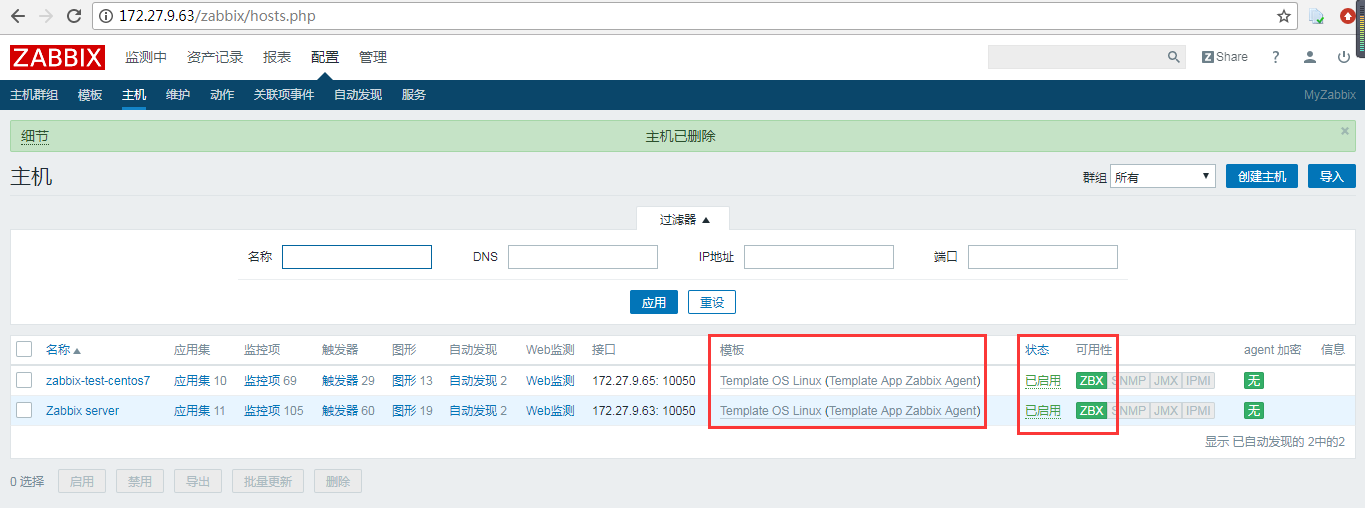
Task: Collapse the 过滤器 filter panel
Action: (684, 219)
